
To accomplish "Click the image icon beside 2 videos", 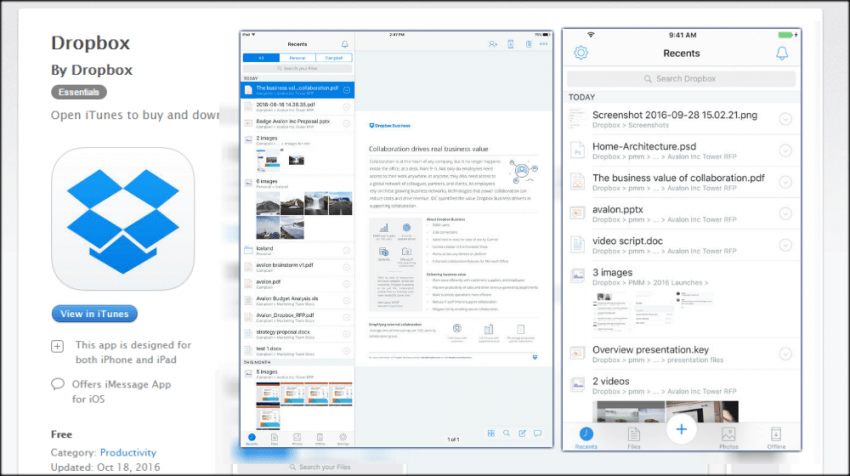I will (578, 384).
